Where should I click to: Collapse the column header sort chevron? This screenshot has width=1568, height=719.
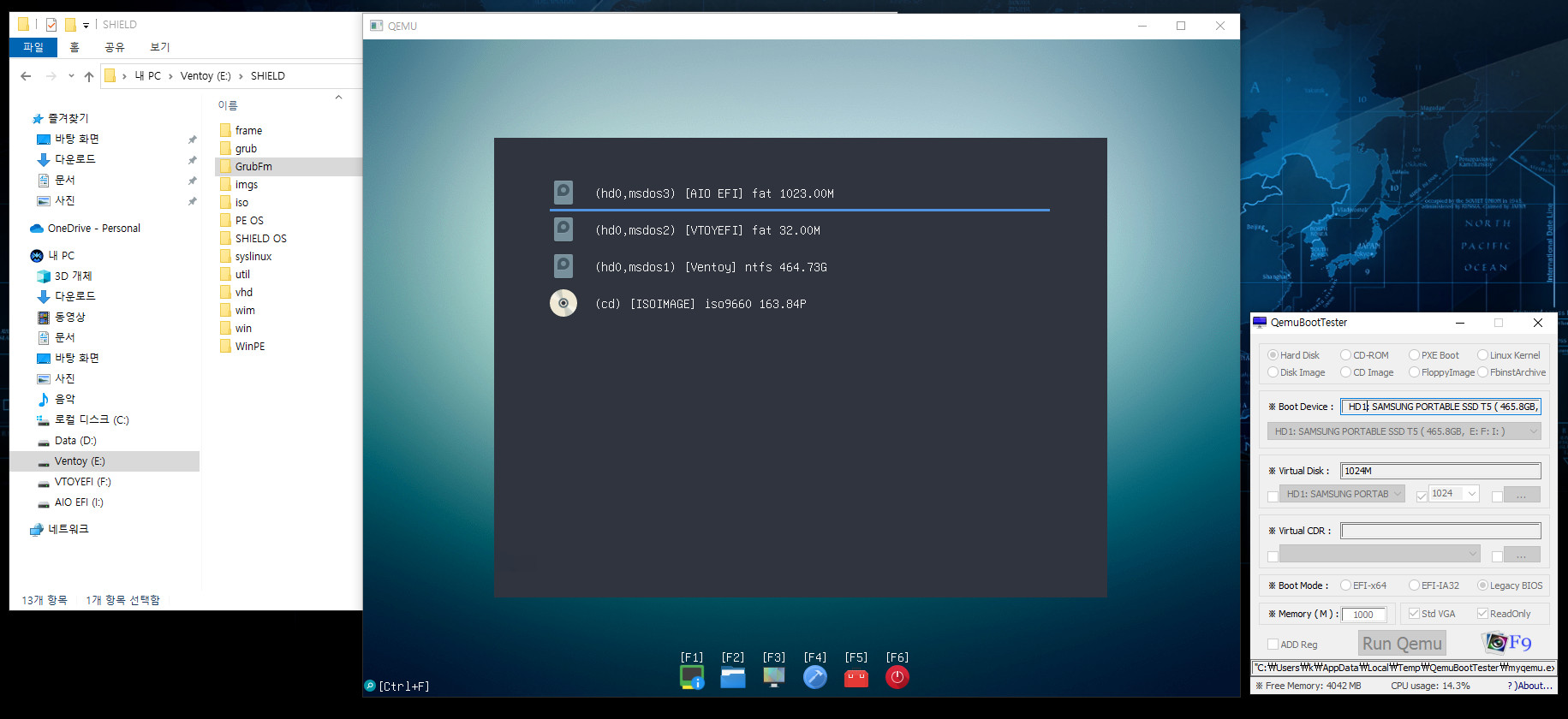tap(338, 98)
